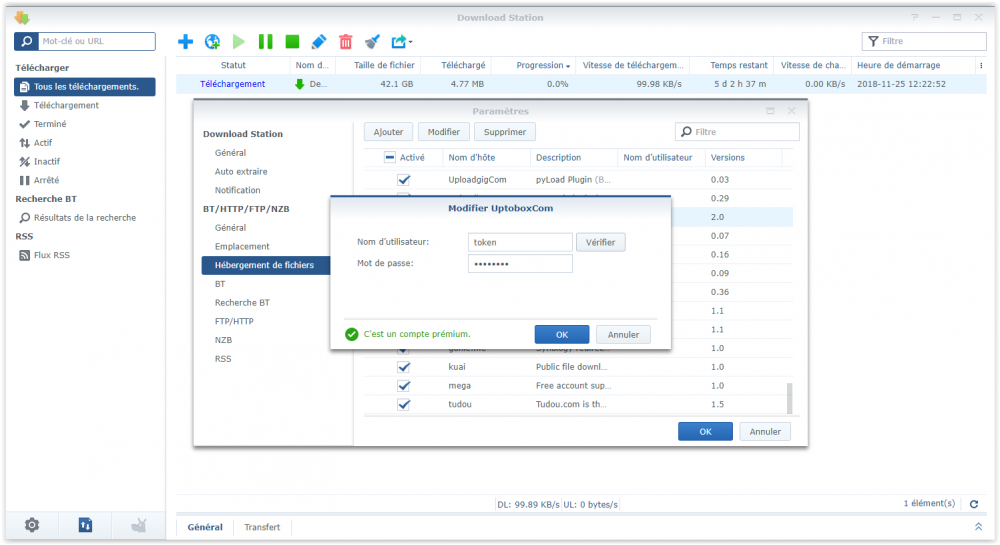Click the blue plus add download icon

click(x=186, y=41)
